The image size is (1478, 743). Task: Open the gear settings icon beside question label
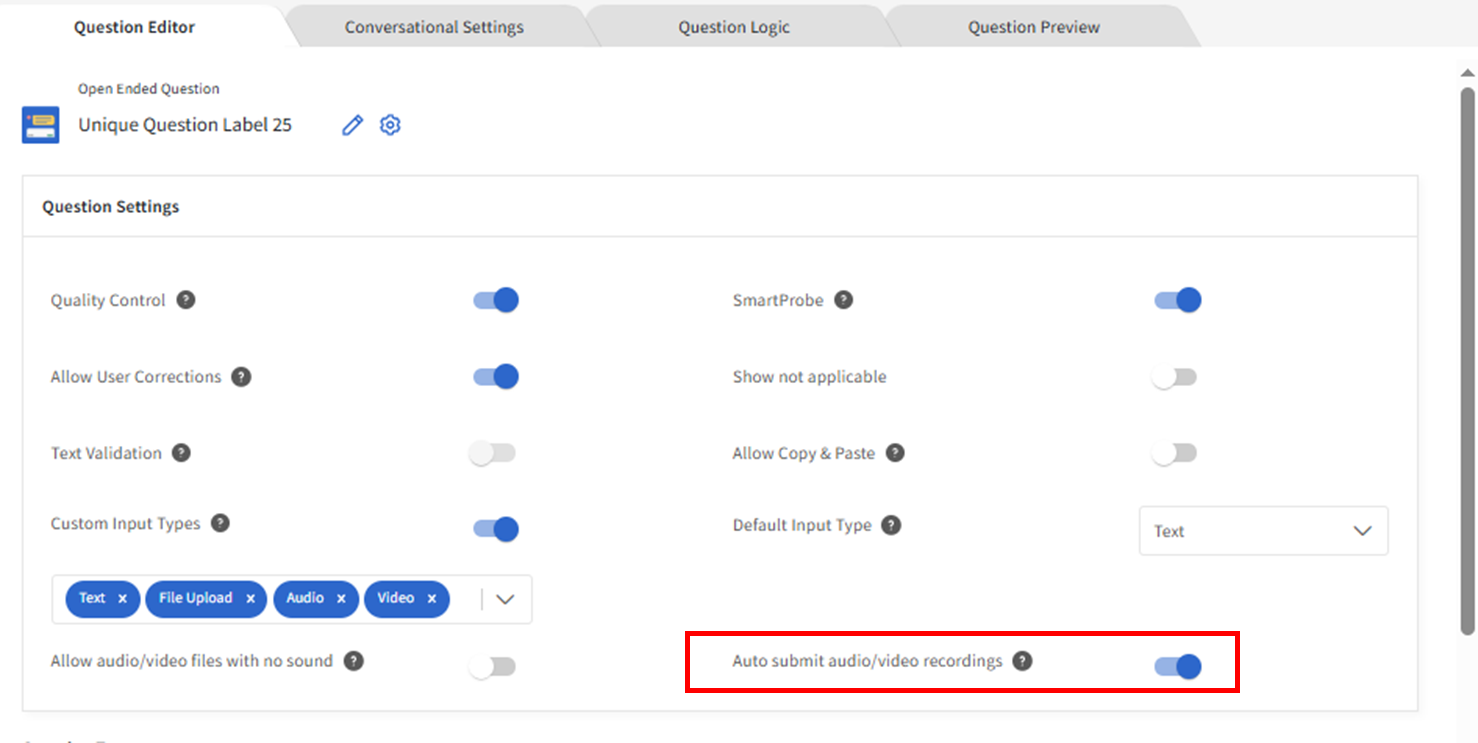tap(390, 125)
